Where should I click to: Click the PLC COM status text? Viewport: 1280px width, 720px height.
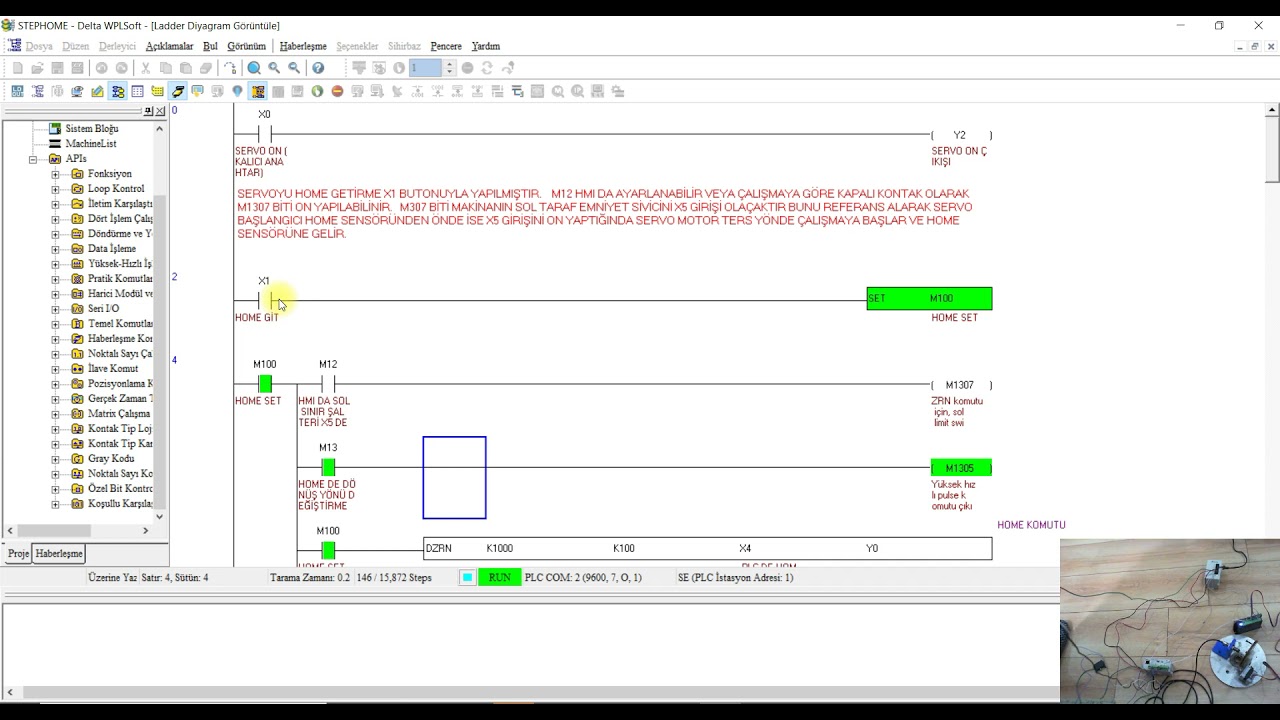[x=583, y=577]
